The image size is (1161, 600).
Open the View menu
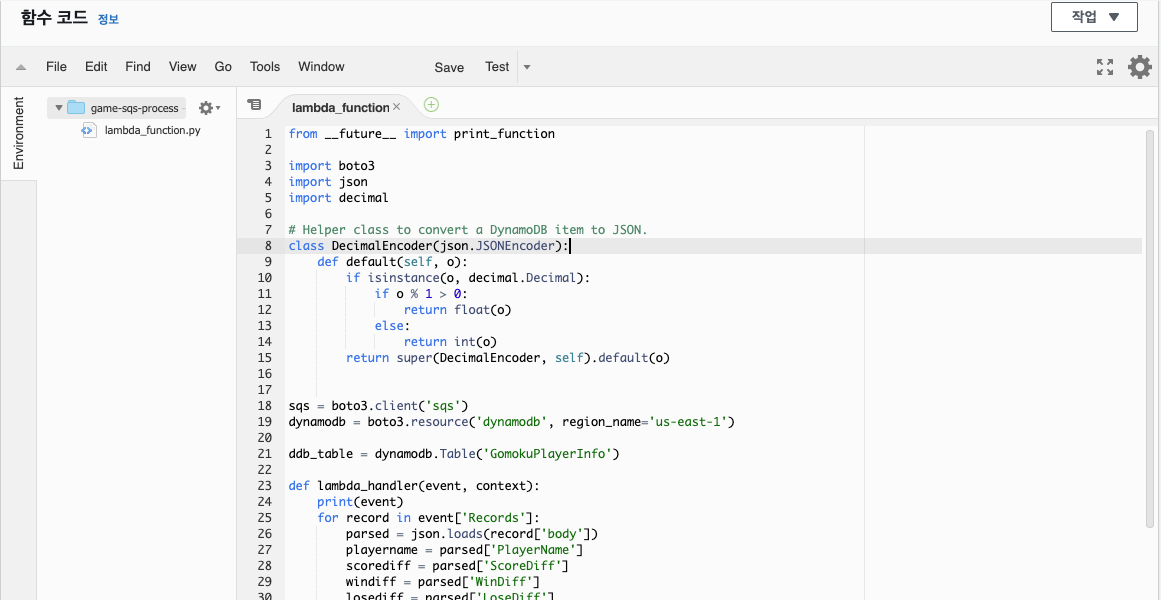coord(182,67)
